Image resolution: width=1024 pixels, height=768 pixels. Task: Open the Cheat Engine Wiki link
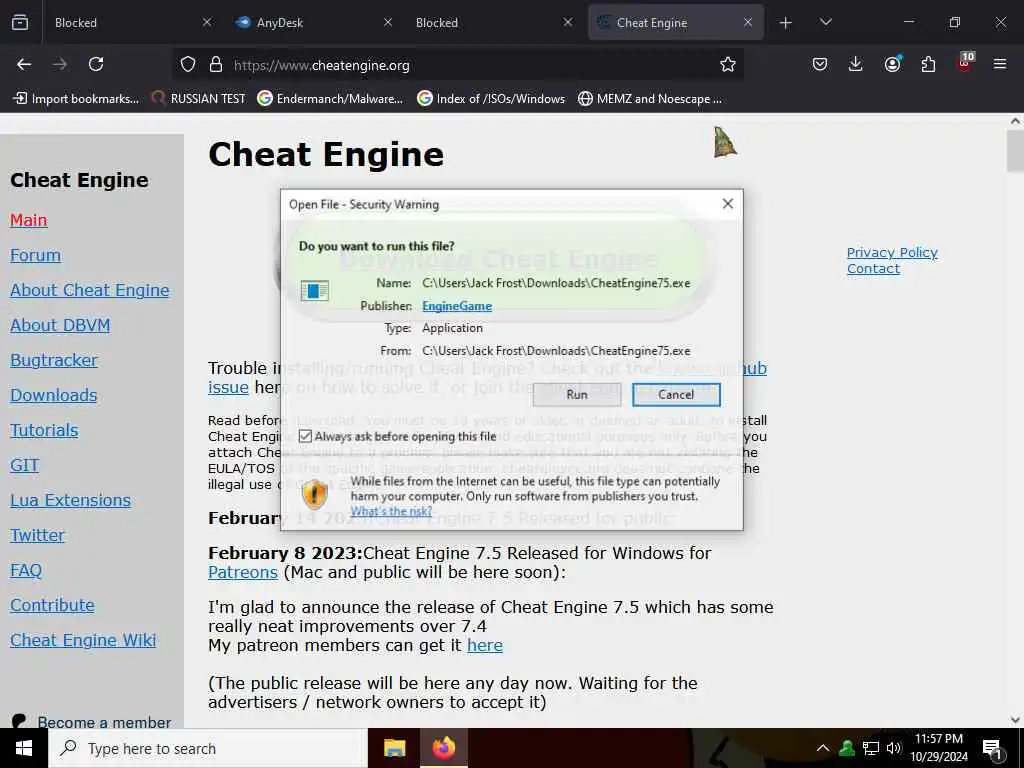coord(83,640)
